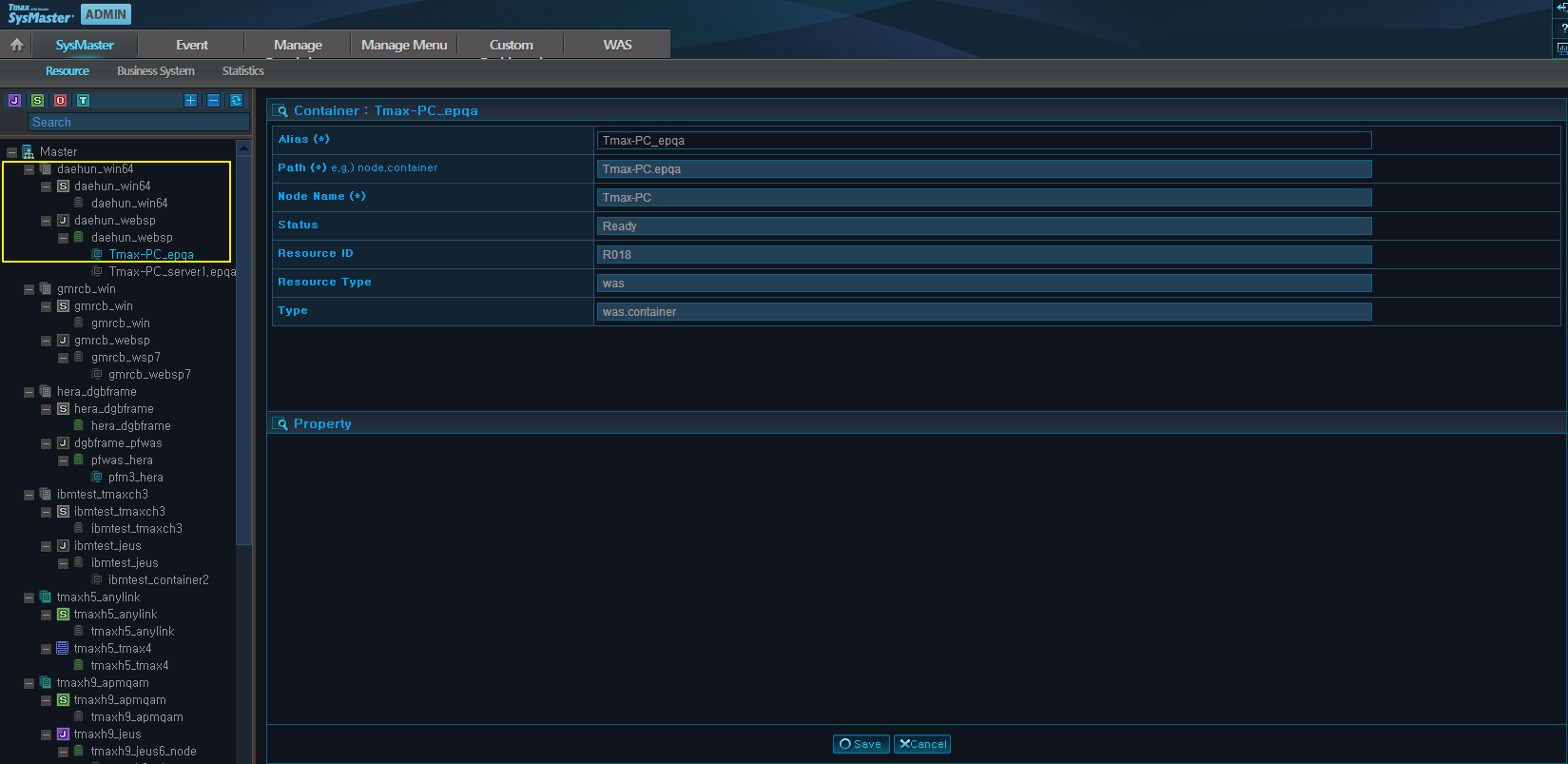1568x764 pixels.
Task: Click container icon of Tmax-PC_epqa
Action: click(x=97, y=254)
